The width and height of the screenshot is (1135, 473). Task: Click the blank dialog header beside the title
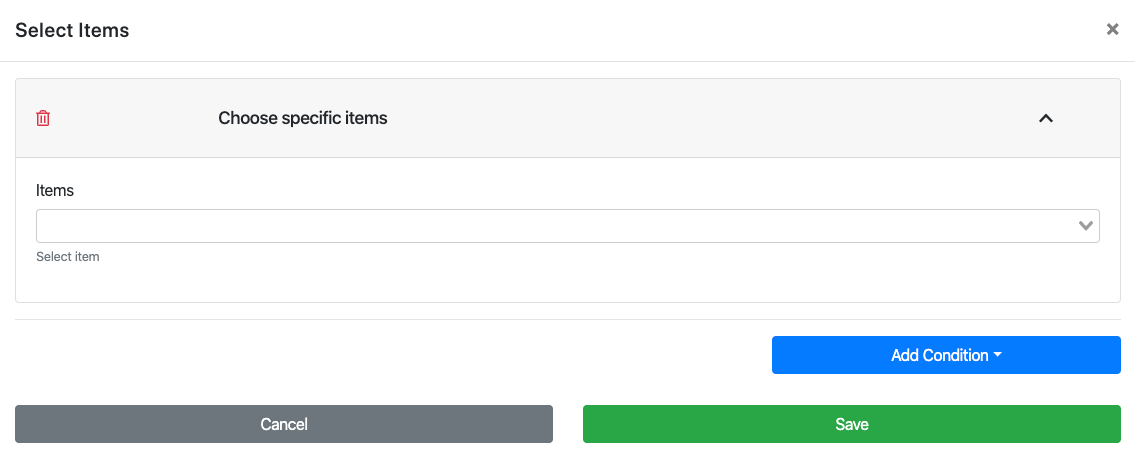click(600, 30)
